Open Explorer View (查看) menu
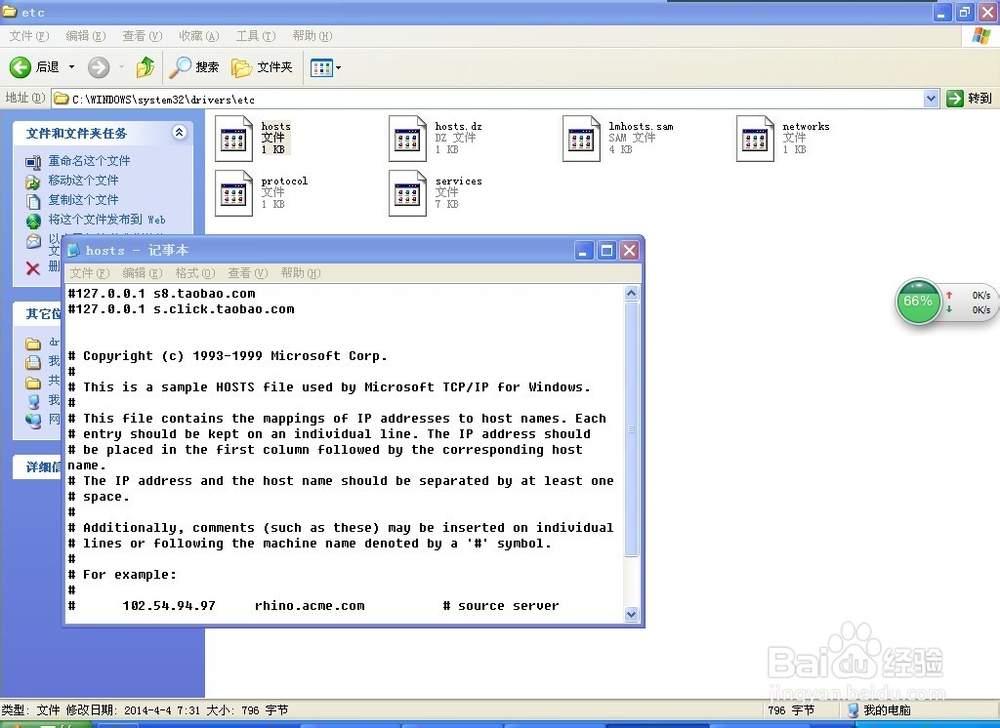 142,36
